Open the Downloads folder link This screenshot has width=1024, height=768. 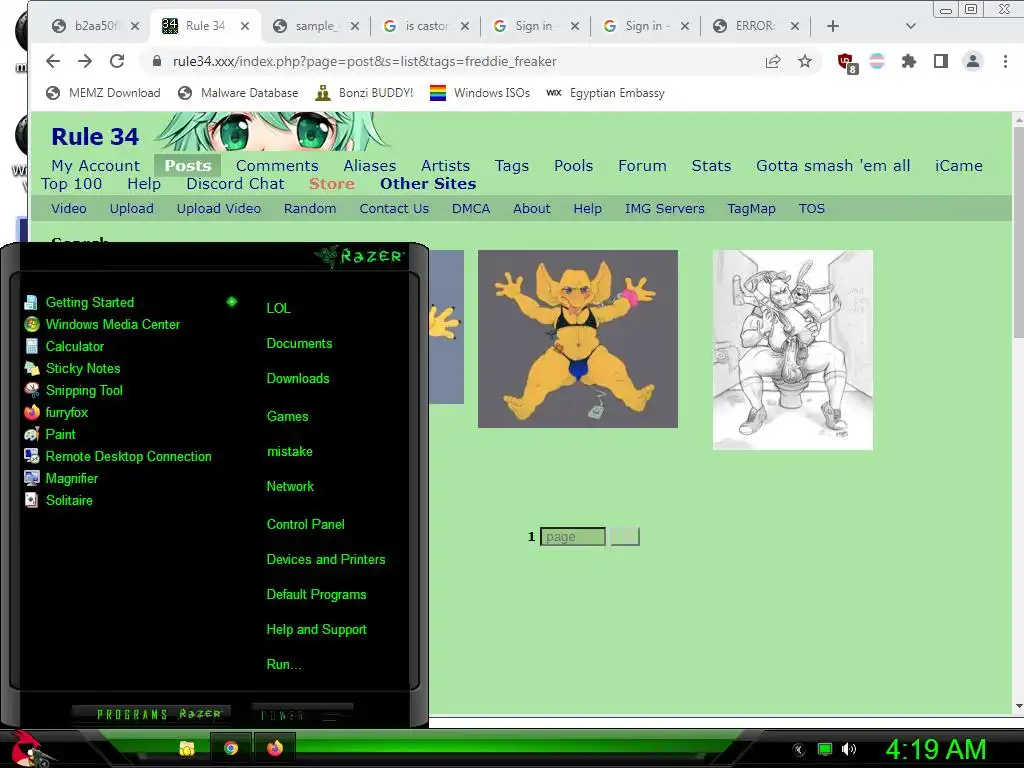click(298, 379)
